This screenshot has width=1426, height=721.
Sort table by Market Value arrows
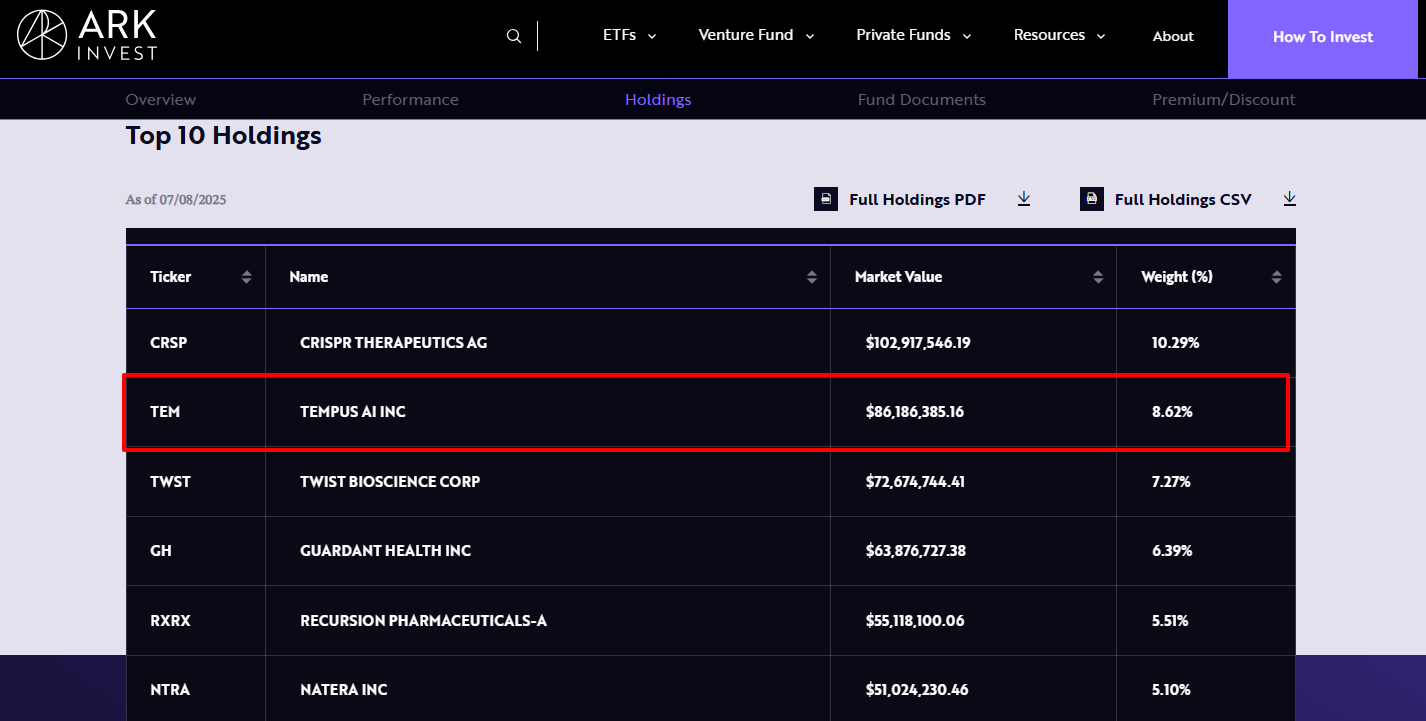tap(1098, 277)
